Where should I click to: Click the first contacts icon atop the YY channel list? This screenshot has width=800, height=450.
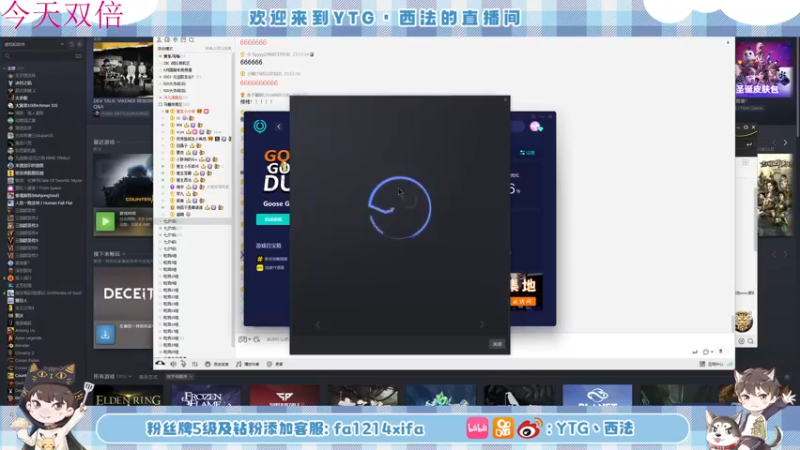[159, 40]
